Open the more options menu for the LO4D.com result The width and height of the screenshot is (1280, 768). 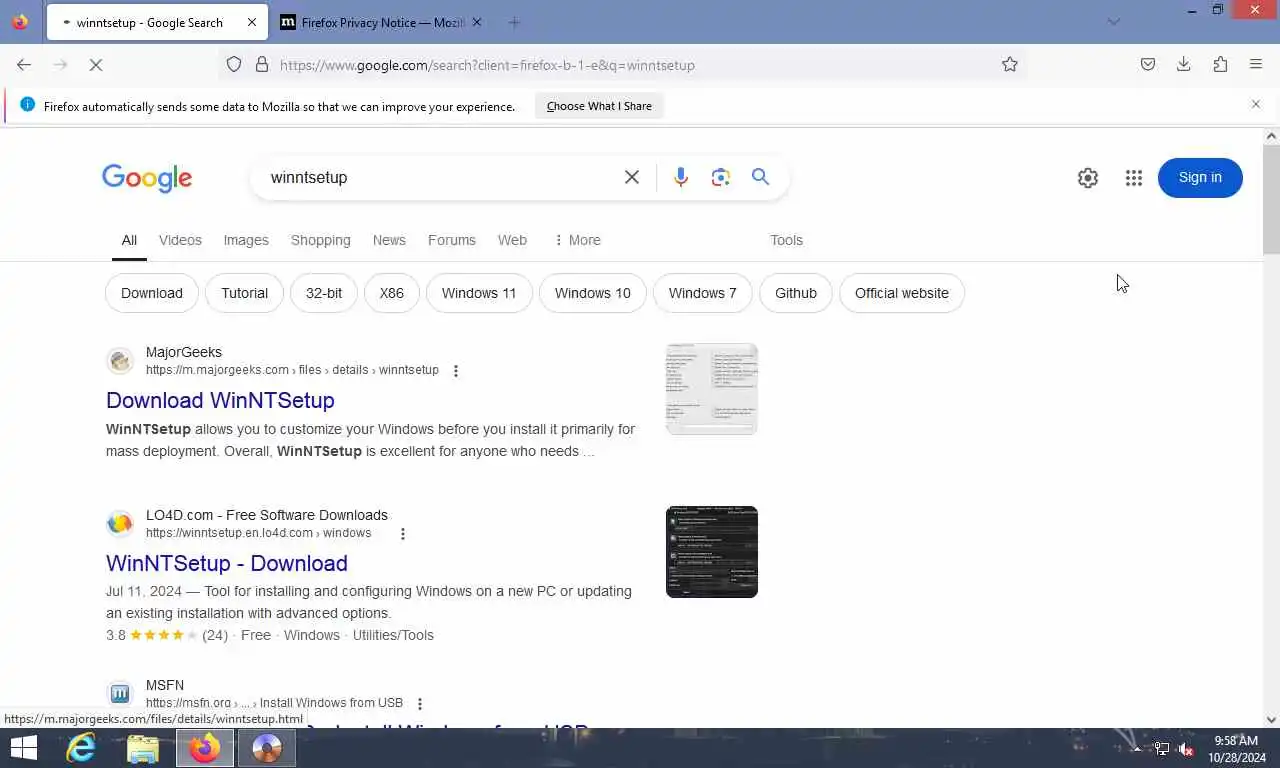[x=403, y=534]
